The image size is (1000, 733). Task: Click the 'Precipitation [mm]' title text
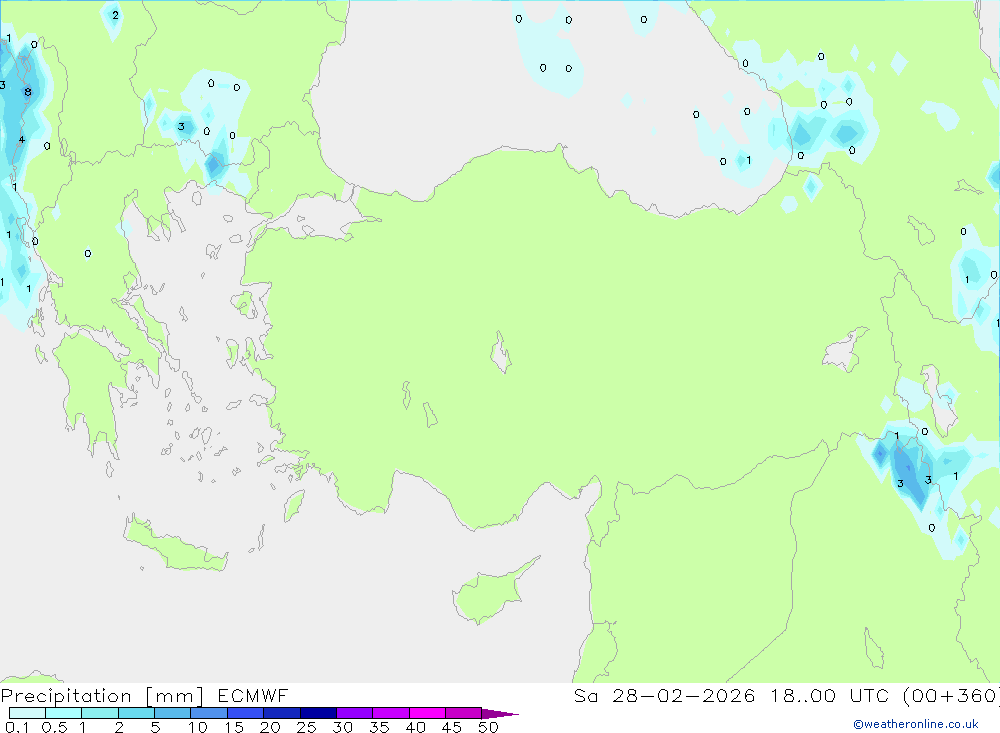coord(102,696)
